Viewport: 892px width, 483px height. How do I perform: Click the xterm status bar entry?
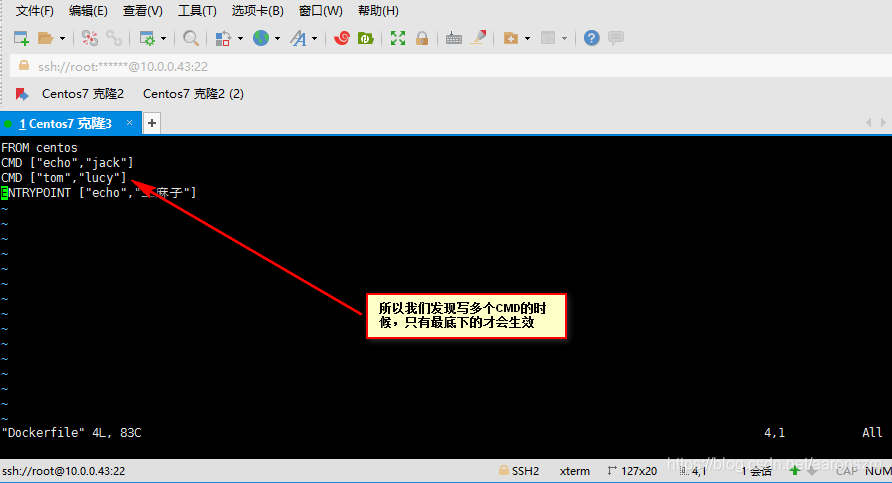[575, 471]
